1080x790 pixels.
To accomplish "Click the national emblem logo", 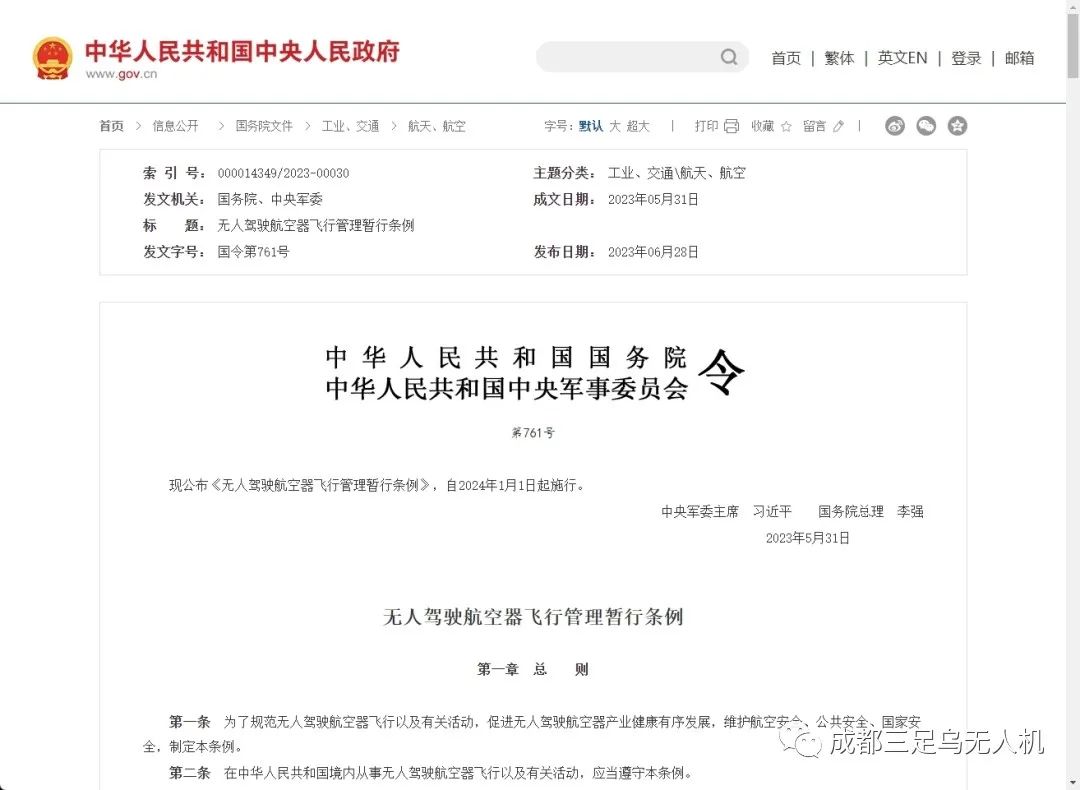I will pos(52,56).
